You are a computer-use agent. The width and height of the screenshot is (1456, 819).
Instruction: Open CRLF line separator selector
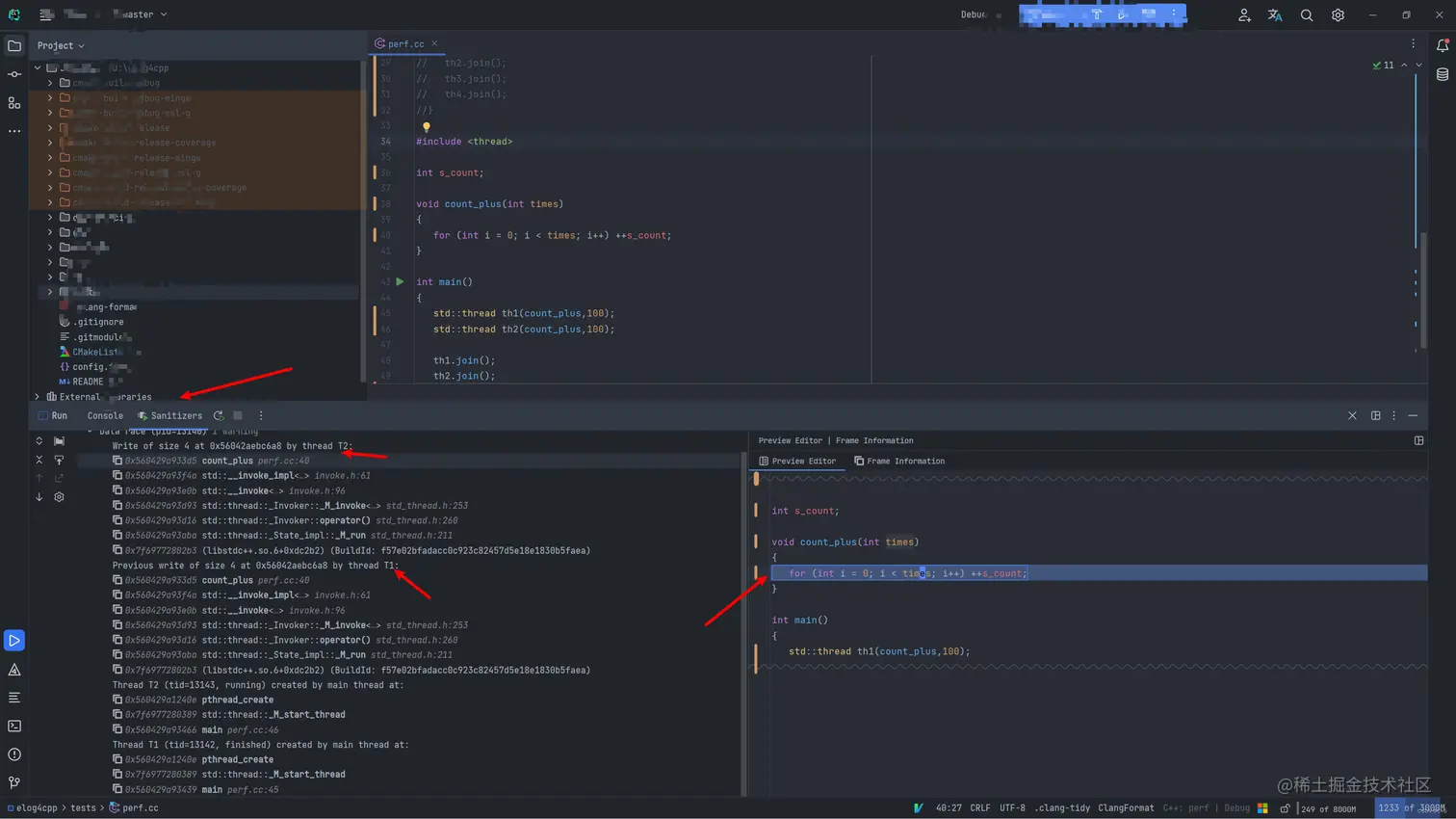click(980, 808)
